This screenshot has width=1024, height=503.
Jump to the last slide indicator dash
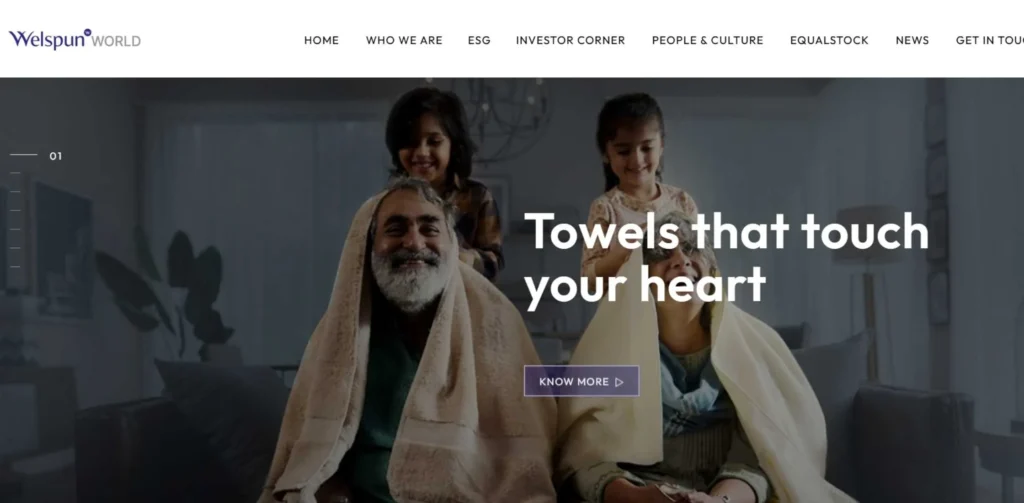pos(15,267)
